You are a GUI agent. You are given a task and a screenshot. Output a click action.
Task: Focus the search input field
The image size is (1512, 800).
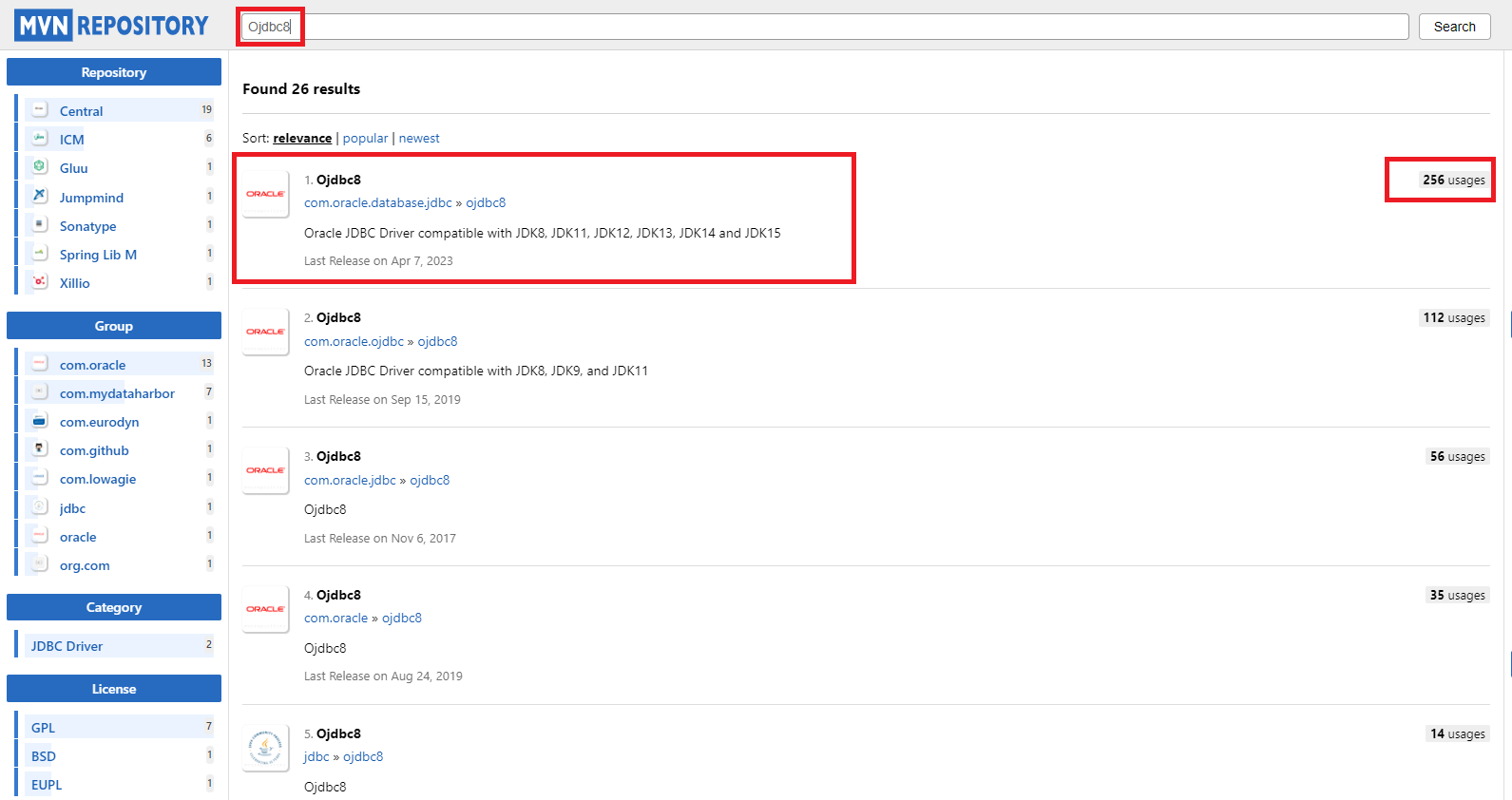tap(825, 27)
